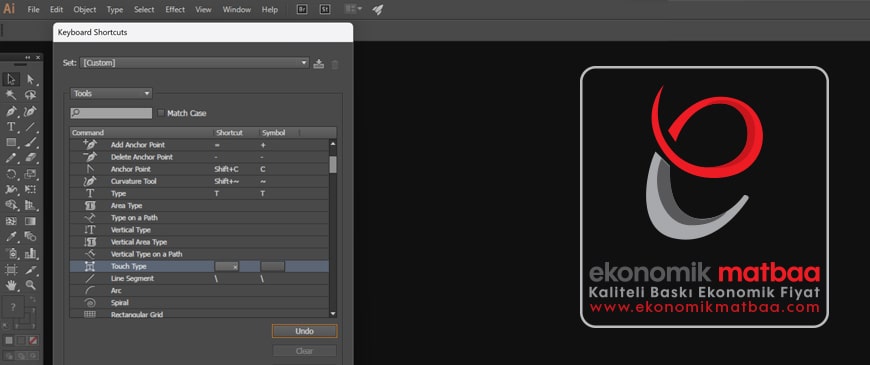870x365 pixels.
Task: Open the Effect menu
Action: pos(175,9)
